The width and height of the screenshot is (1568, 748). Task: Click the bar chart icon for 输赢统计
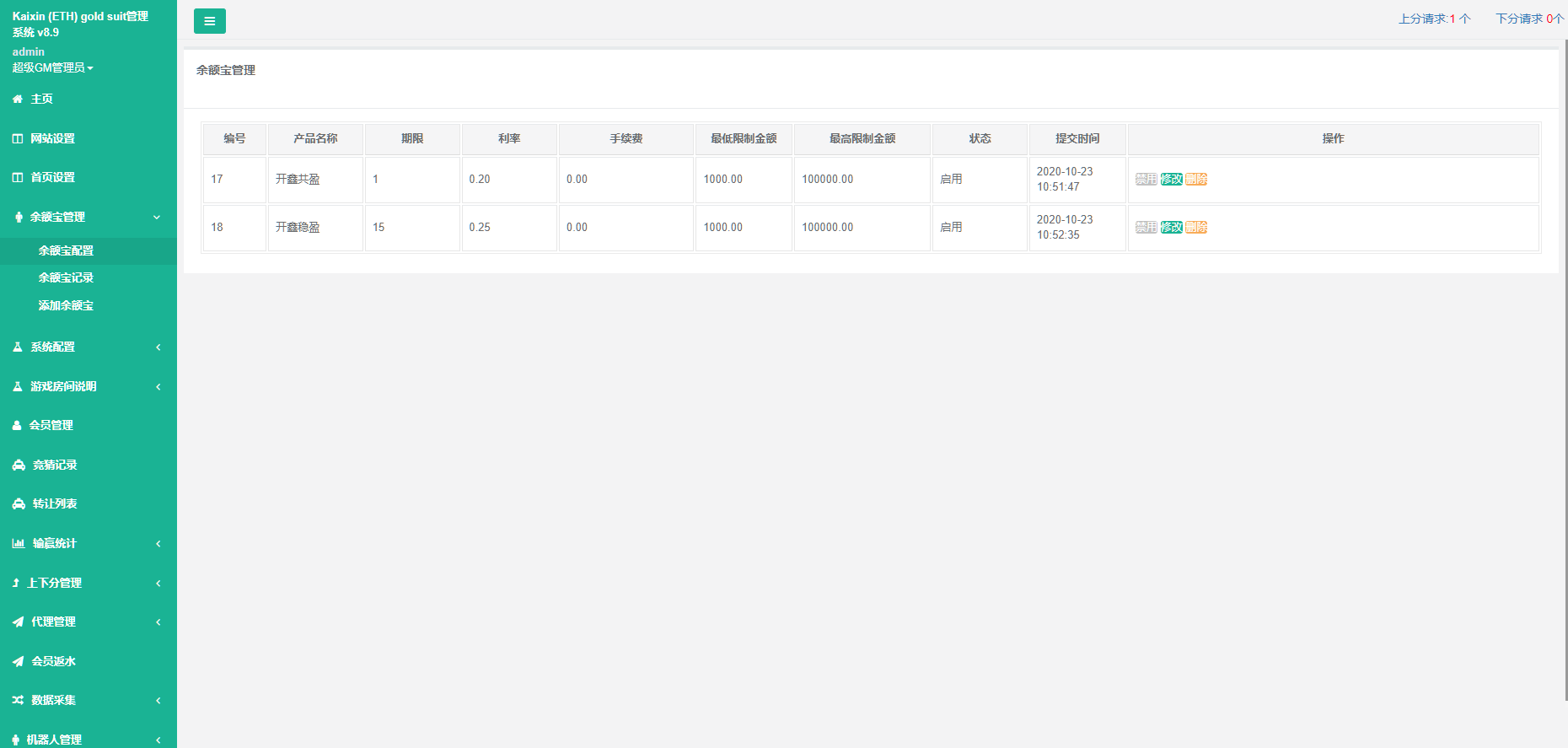click(19, 544)
